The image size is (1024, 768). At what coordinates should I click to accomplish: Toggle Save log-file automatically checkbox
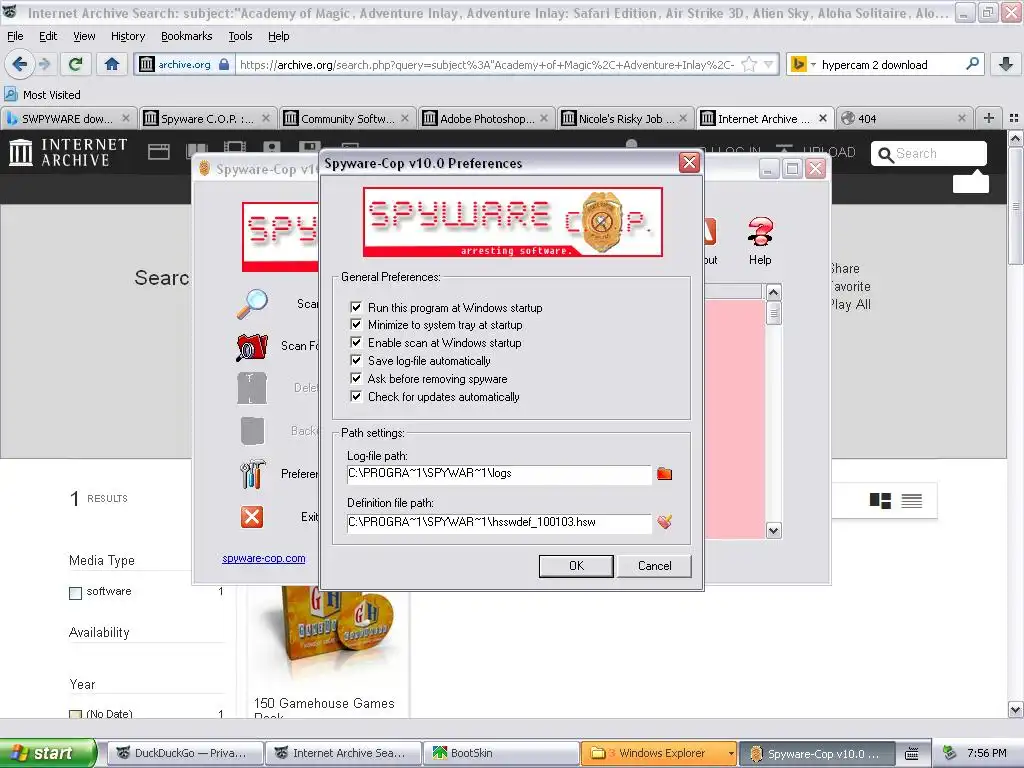[356, 360]
